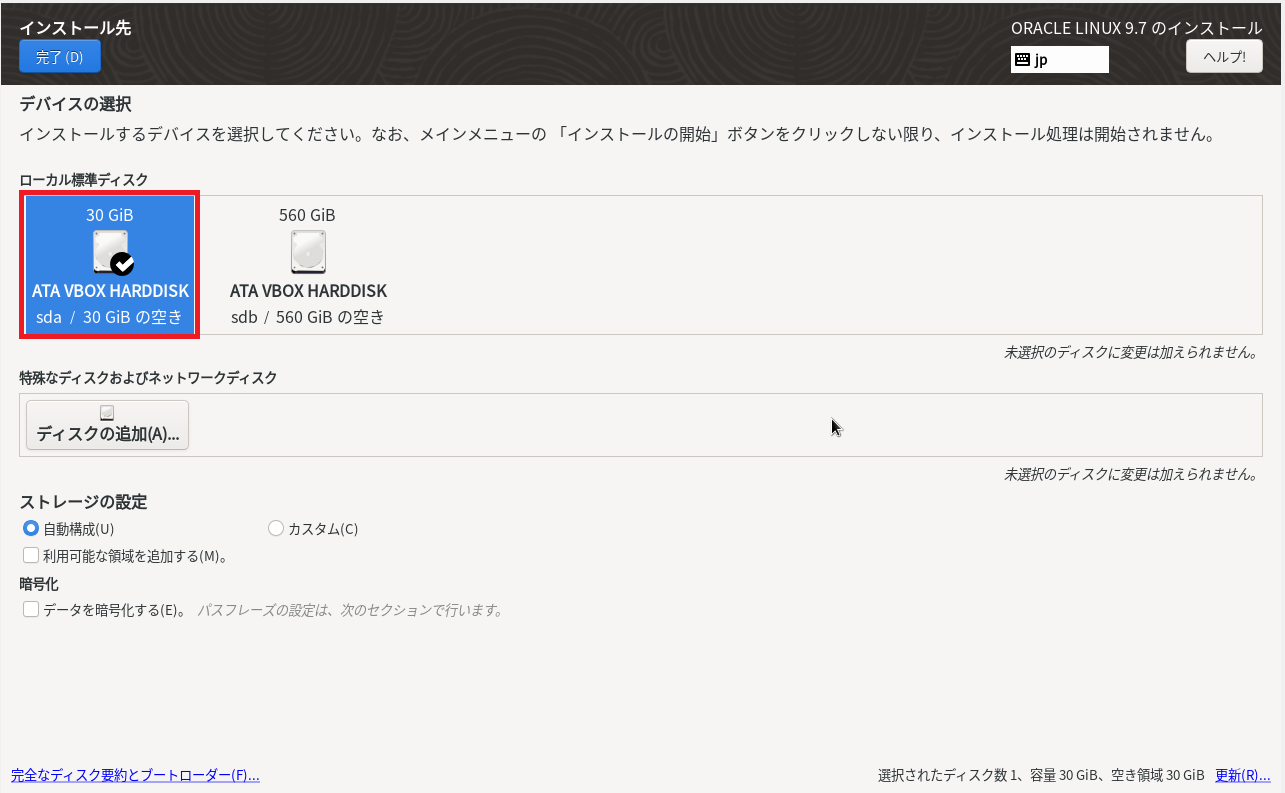Click the ATA VBOX HARDDISK name for sdb
The image size is (1285, 793).
pos(308,291)
